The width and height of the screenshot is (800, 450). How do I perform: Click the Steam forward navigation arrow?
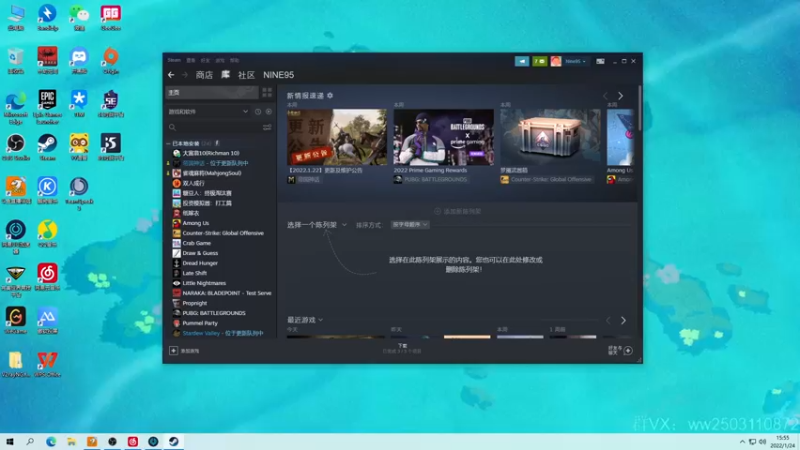point(185,75)
